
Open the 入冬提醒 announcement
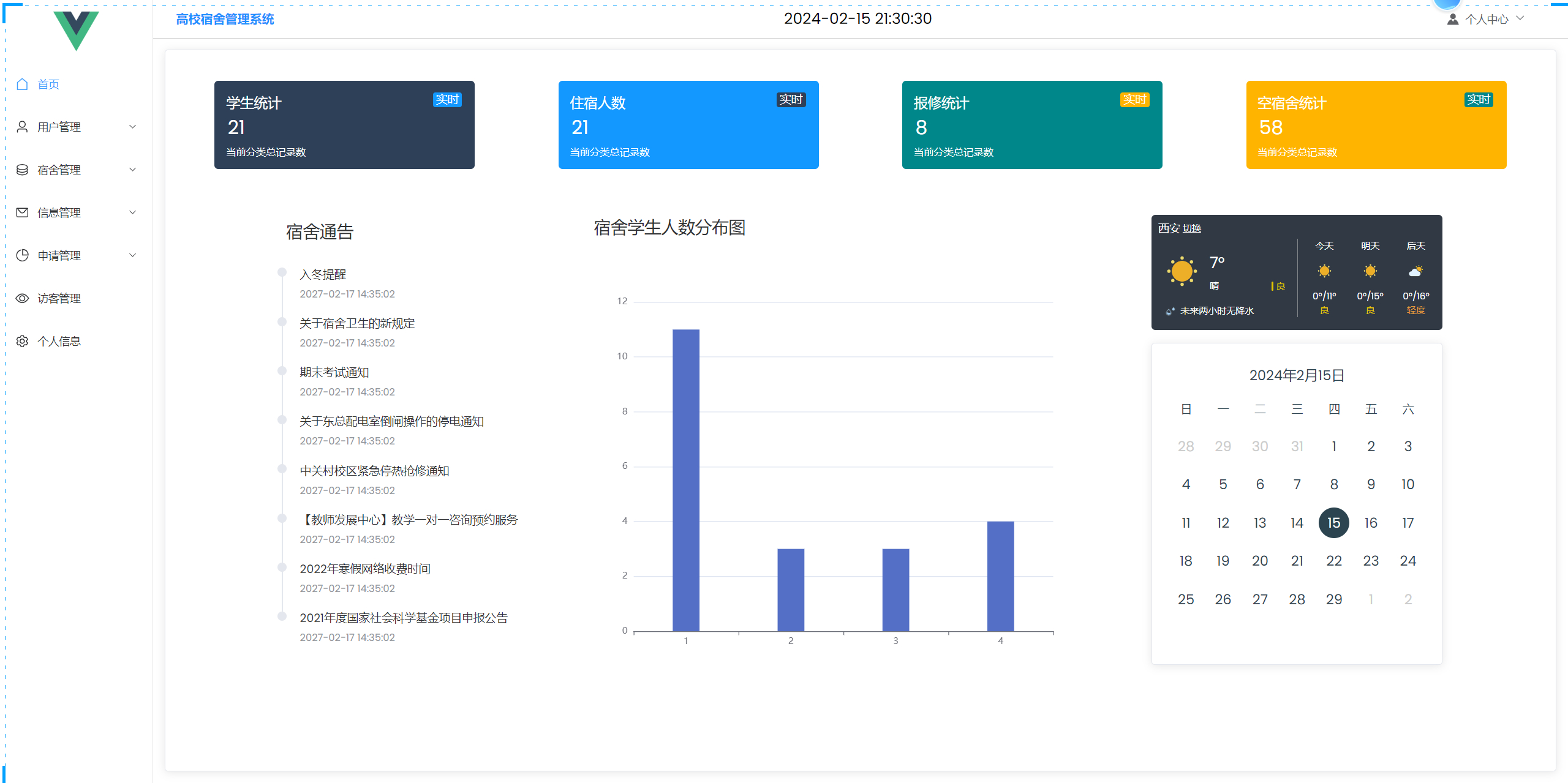point(323,274)
